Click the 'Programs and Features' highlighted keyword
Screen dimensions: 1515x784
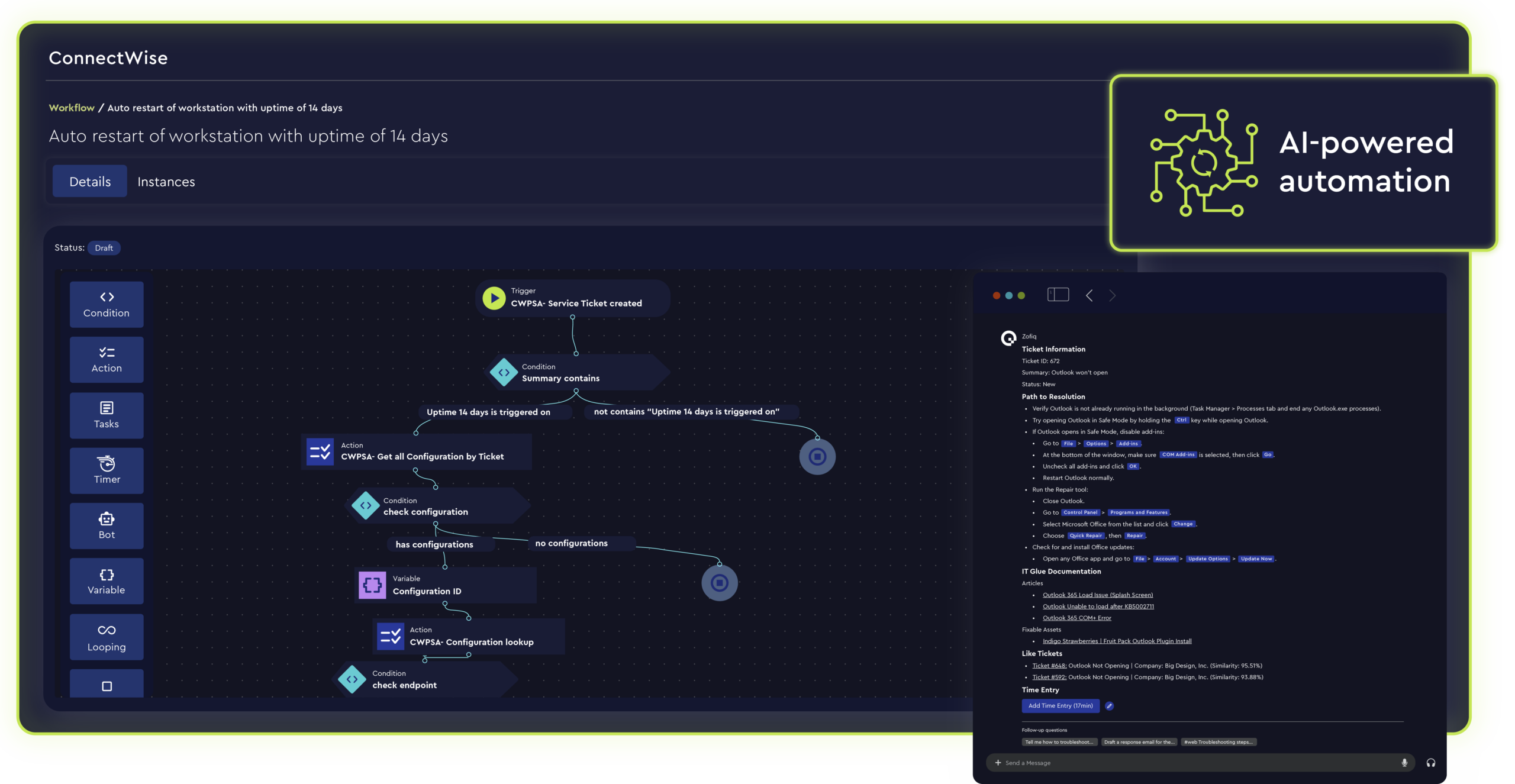(x=1139, y=513)
